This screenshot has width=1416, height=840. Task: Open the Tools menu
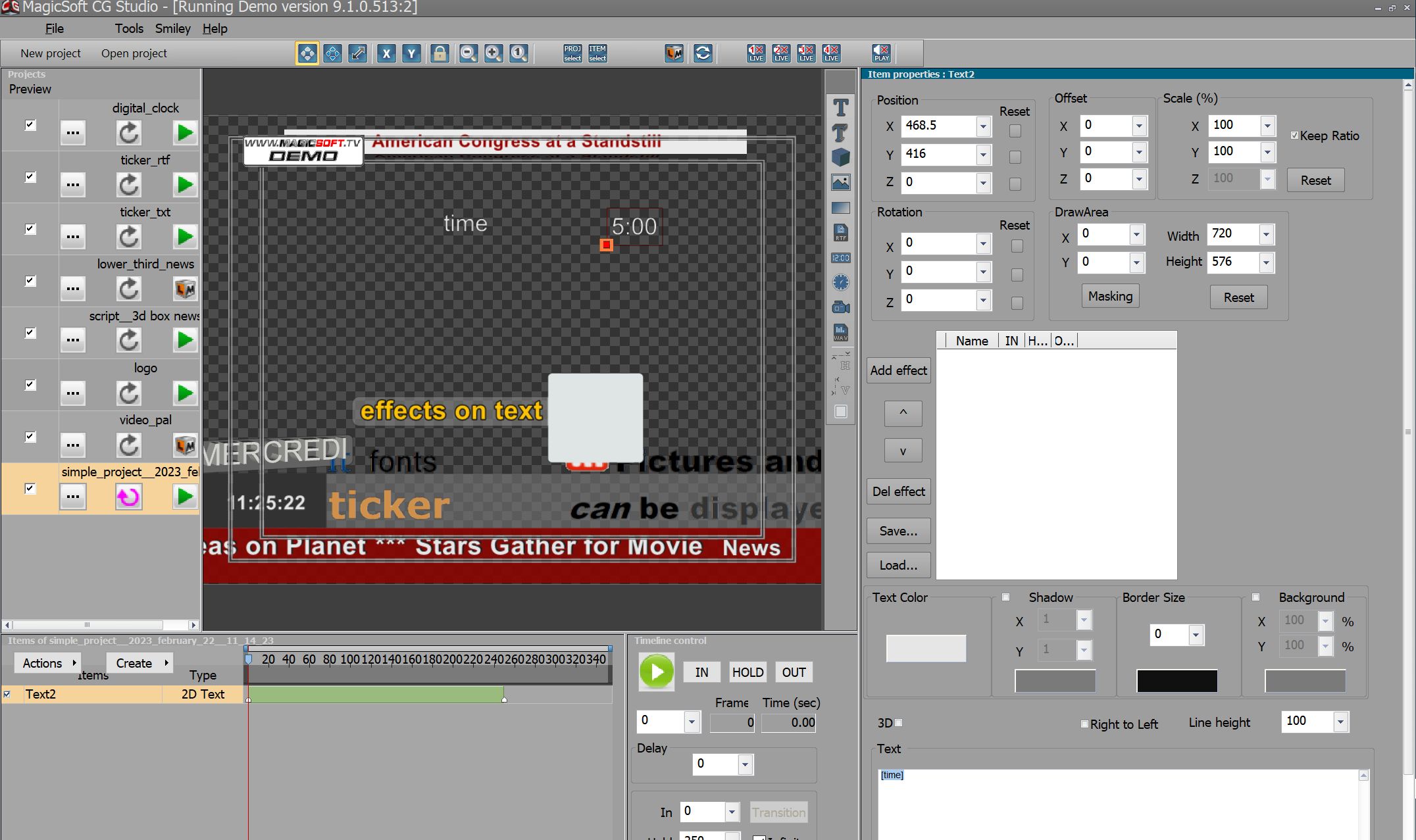(x=129, y=28)
